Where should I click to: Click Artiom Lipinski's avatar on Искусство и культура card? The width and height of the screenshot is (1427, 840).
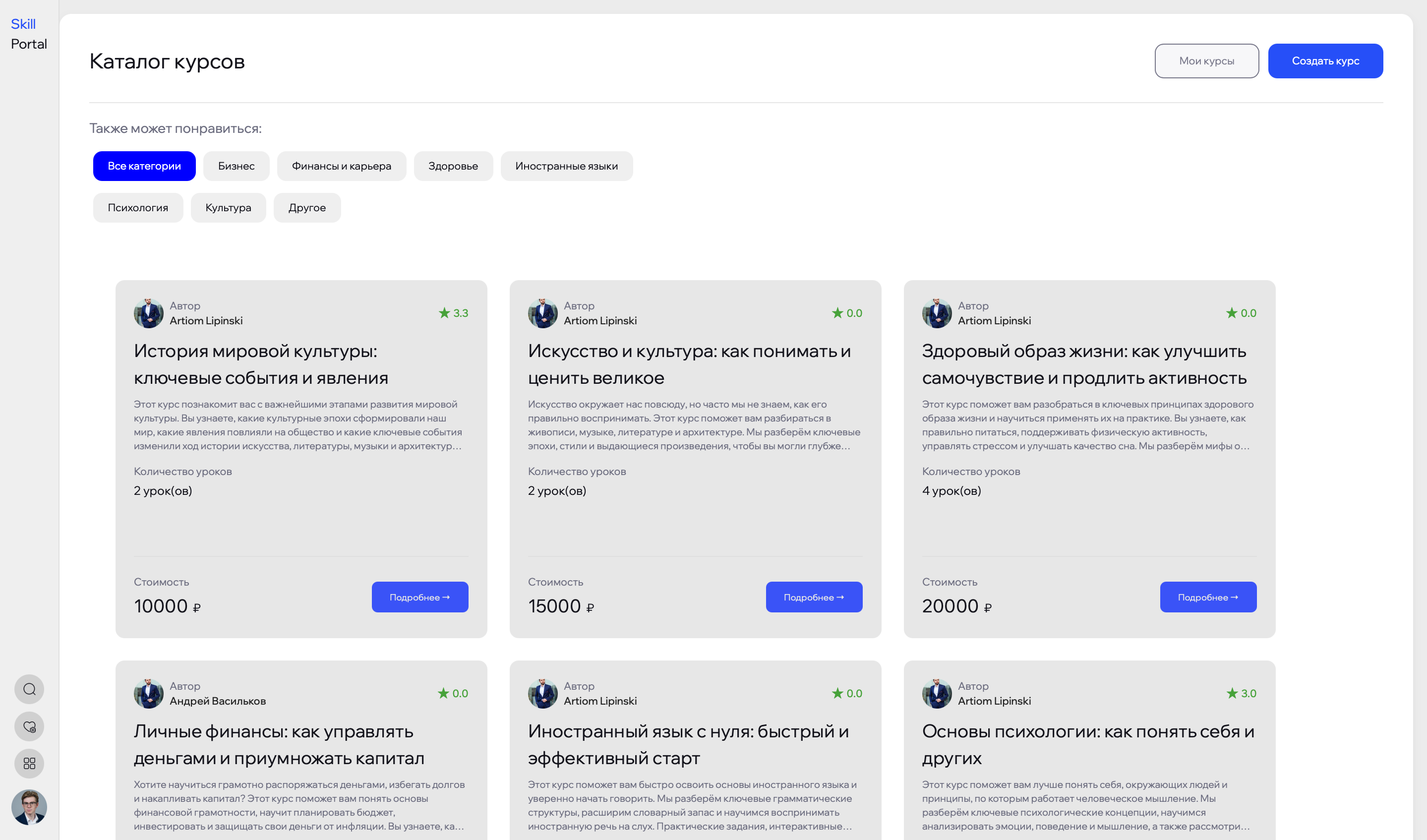coord(543,313)
